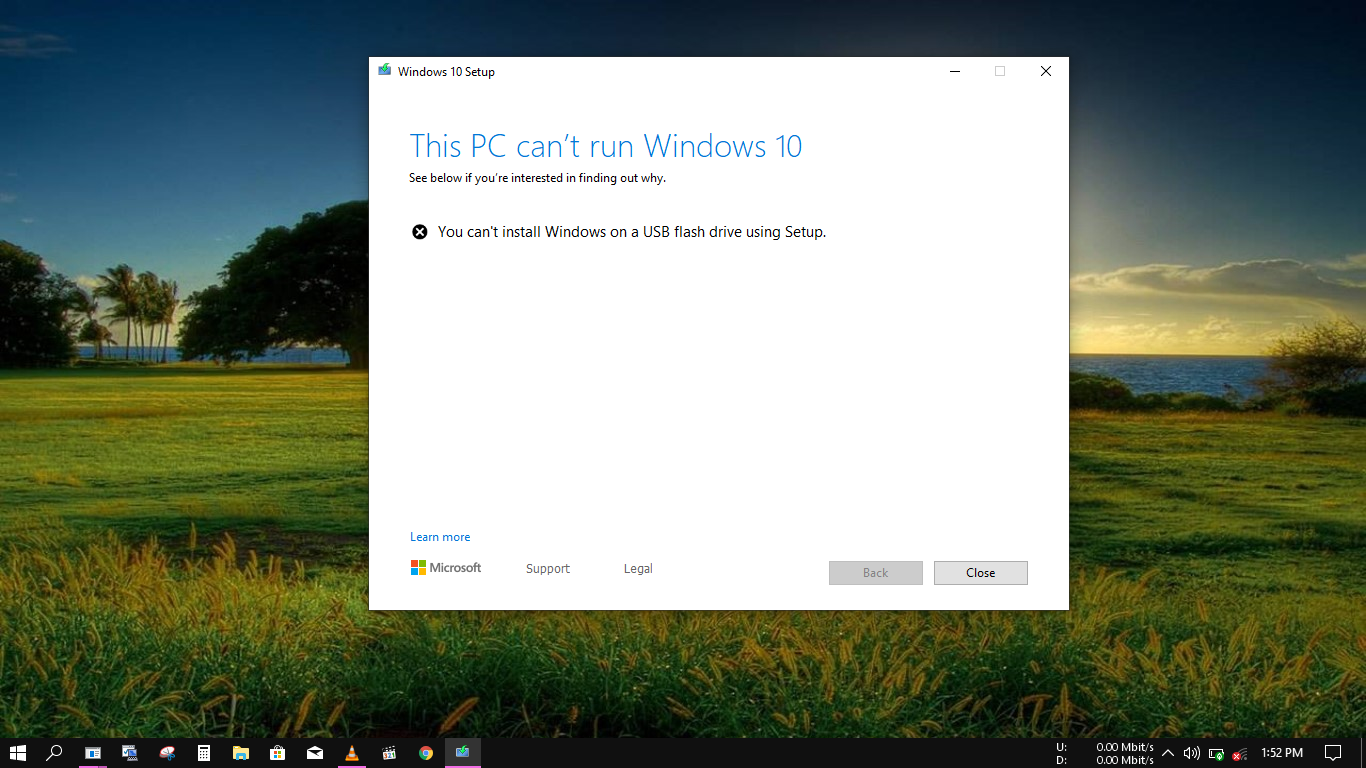Screen dimensions: 1366x768
Task: Click the black error X icon
Action: [x=420, y=232]
